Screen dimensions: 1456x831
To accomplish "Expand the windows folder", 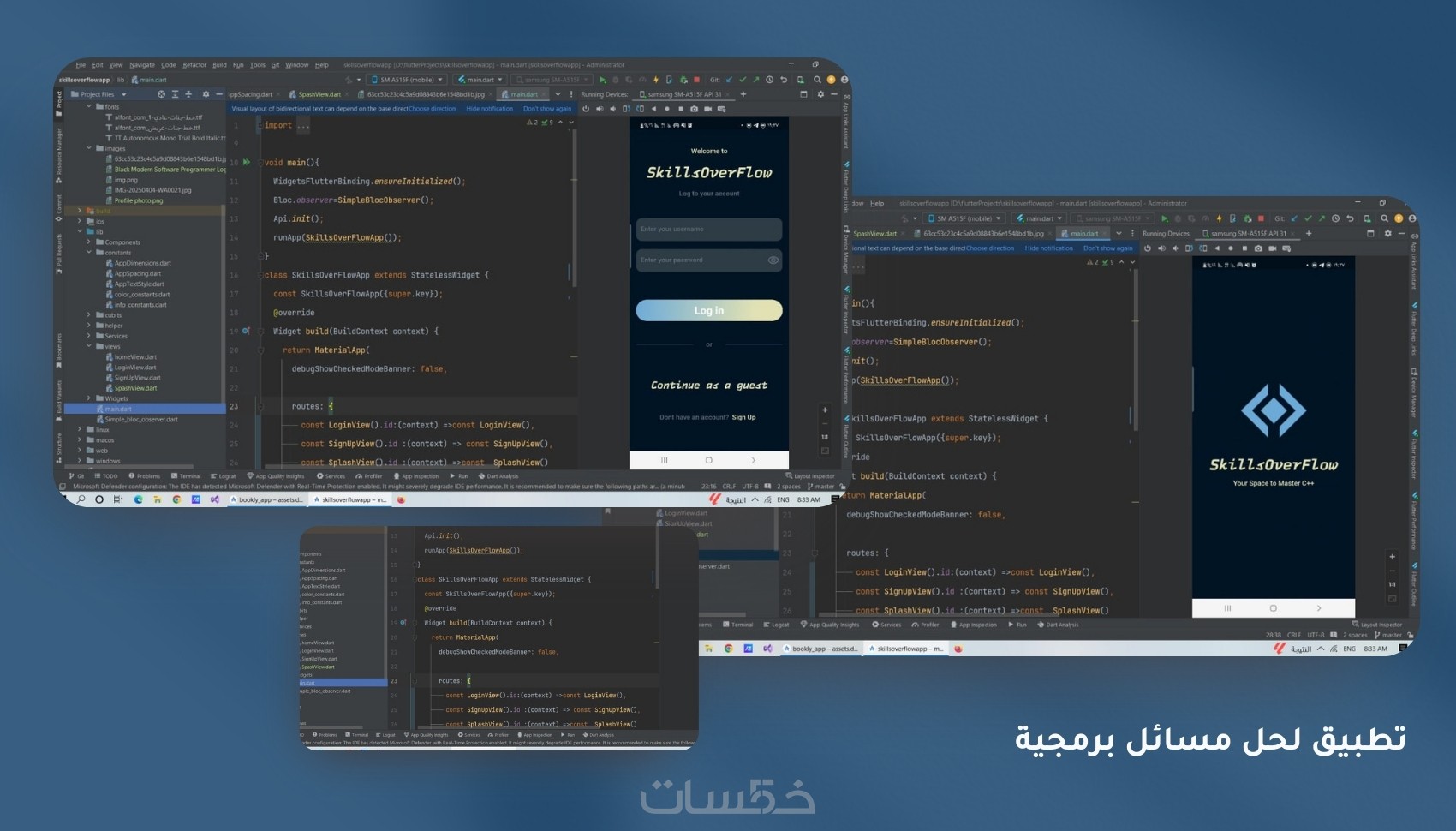I will (x=80, y=461).
